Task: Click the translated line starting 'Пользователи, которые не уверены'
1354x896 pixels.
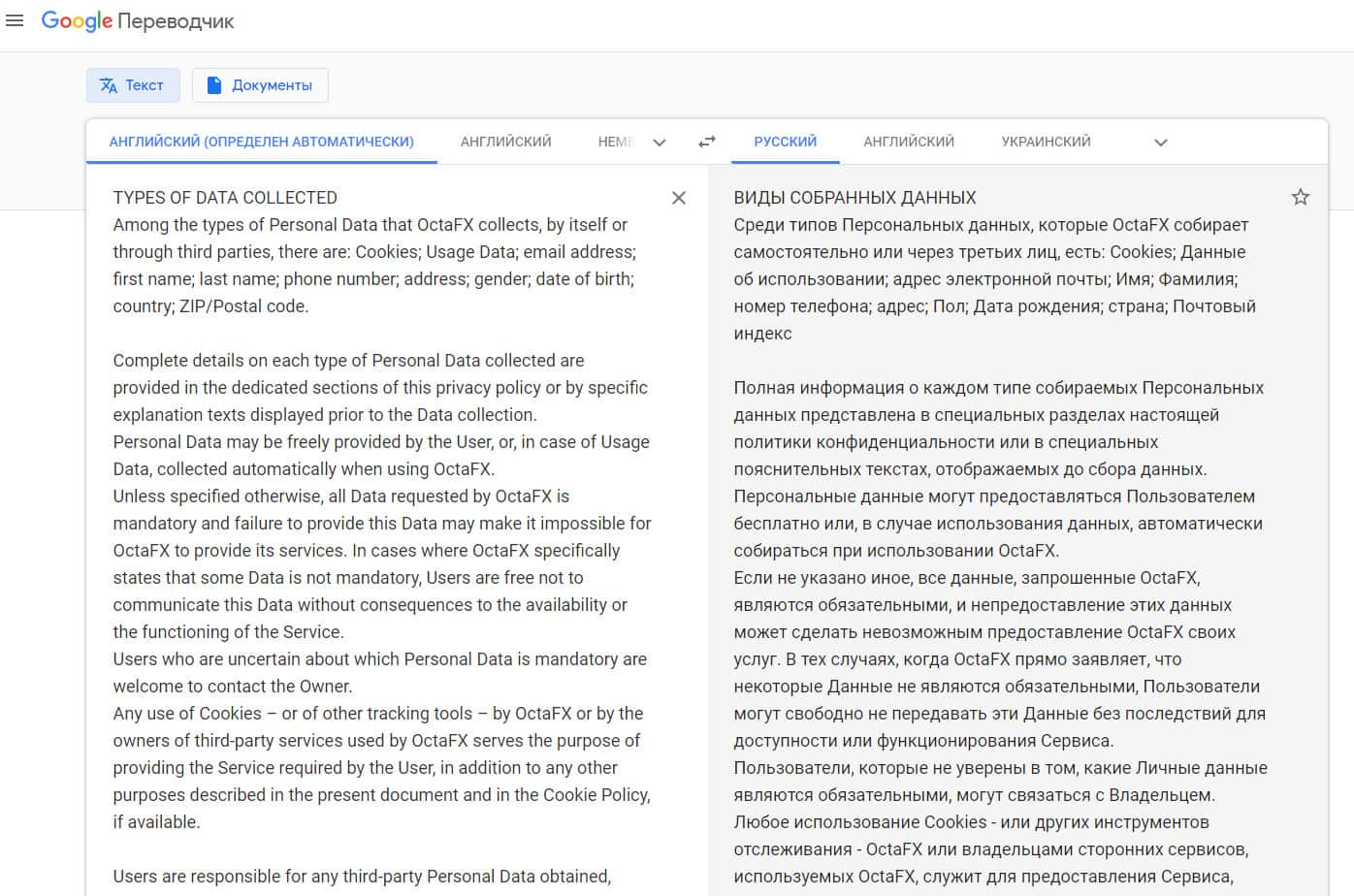Action: (x=1000, y=768)
